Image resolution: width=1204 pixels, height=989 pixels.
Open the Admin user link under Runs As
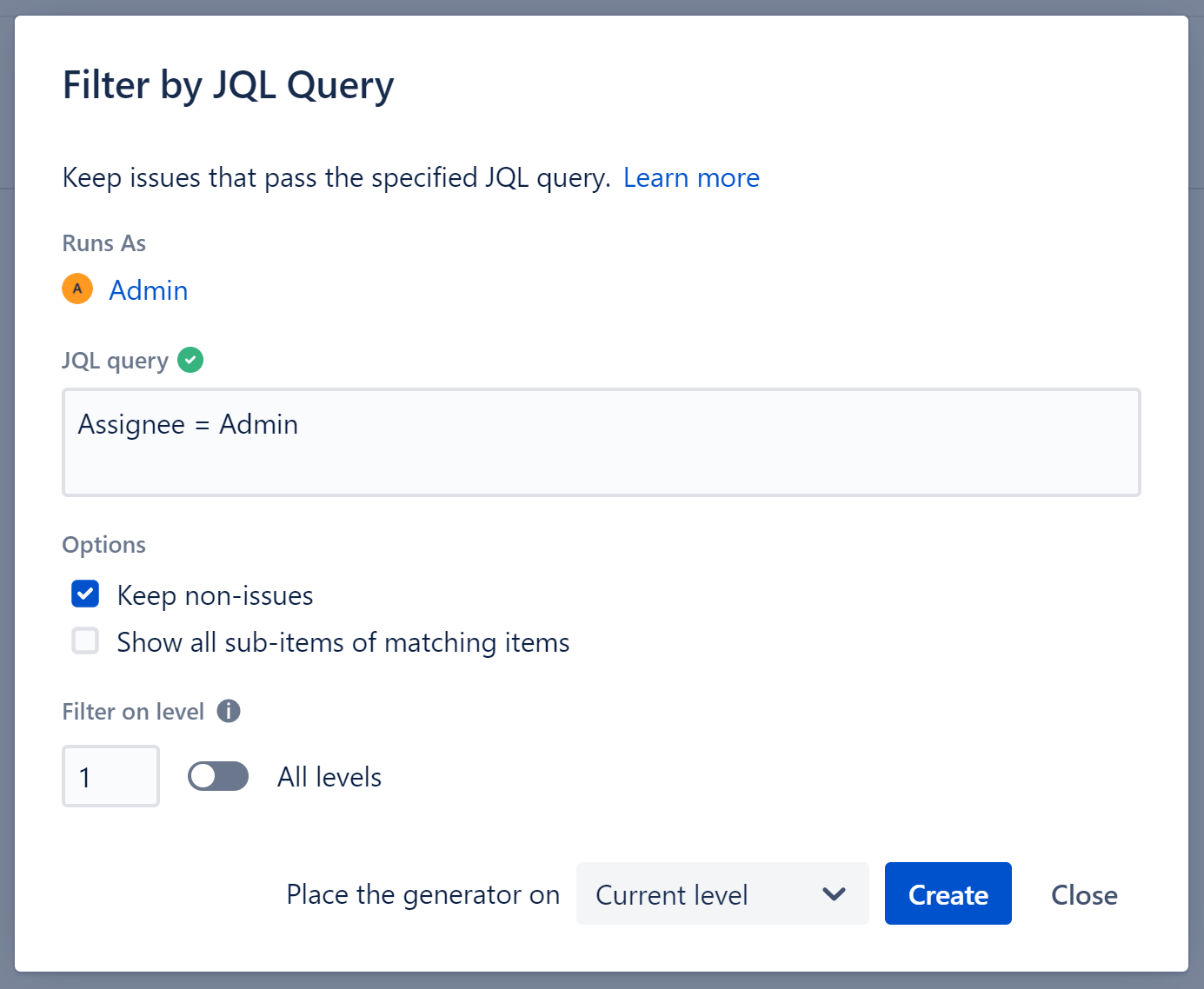[148, 290]
